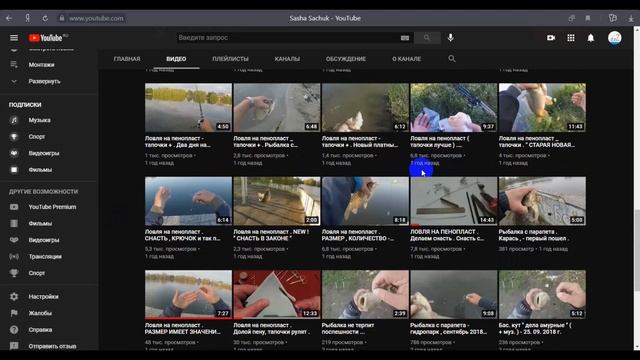This screenshot has width=640, height=360.
Task: Search within the channel using magnifier icon
Action: point(452,59)
